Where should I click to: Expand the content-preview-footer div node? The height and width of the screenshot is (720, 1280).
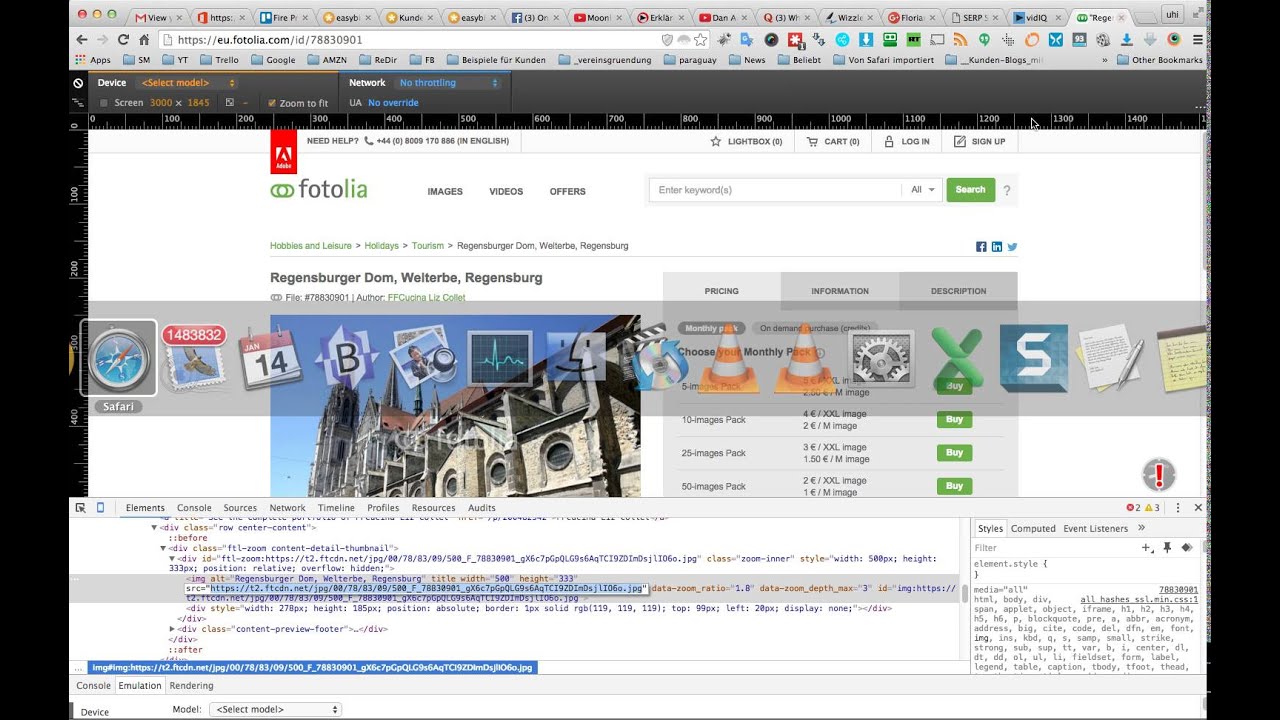pyautogui.click(x=173, y=629)
